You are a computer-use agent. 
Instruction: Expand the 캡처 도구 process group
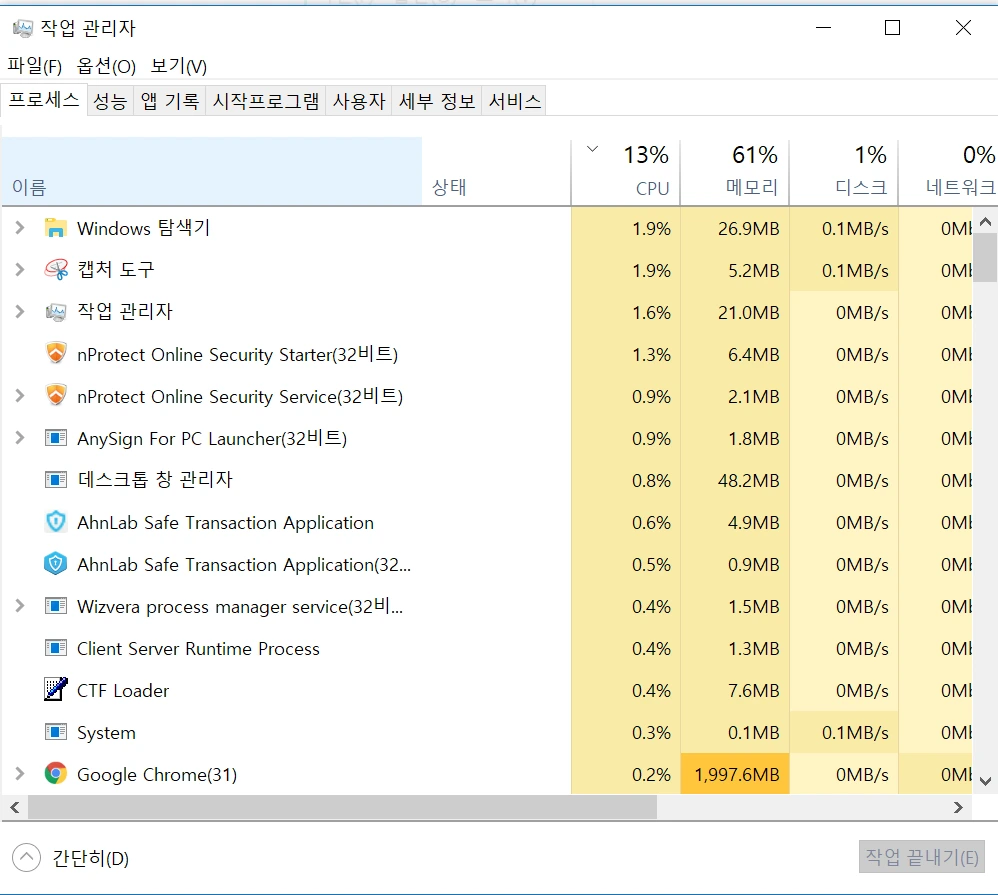pyautogui.click(x=20, y=270)
